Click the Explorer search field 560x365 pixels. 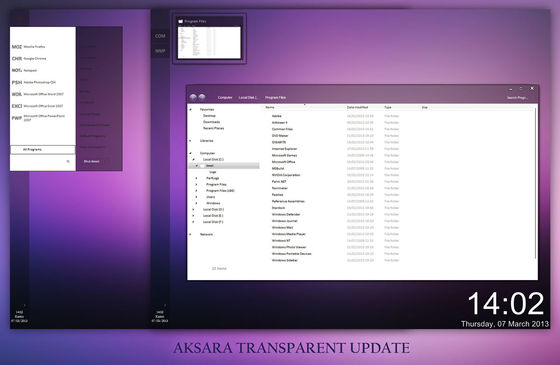pos(517,98)
